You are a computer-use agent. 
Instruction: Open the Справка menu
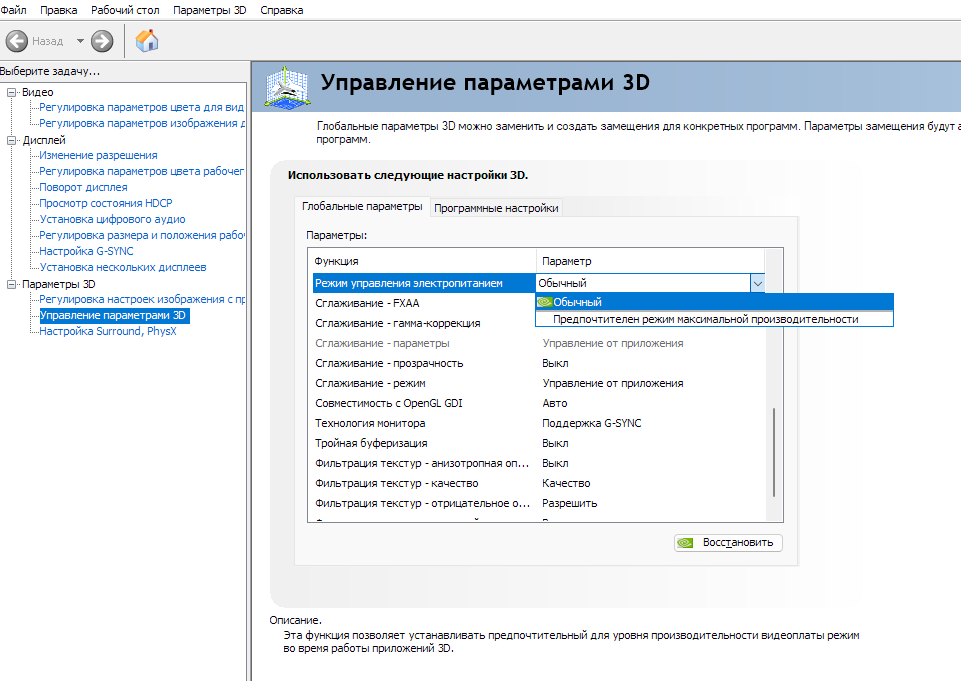pyautogui.click(x=282, y=9)
